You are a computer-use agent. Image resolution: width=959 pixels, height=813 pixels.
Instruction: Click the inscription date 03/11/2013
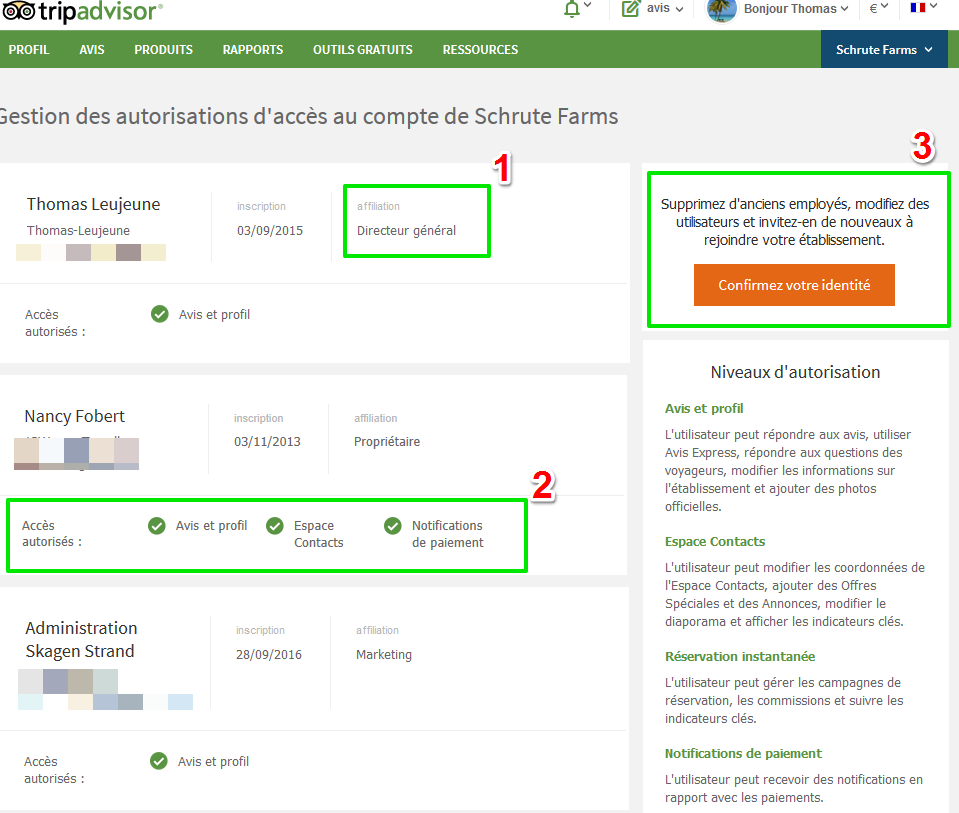point(267,442)
